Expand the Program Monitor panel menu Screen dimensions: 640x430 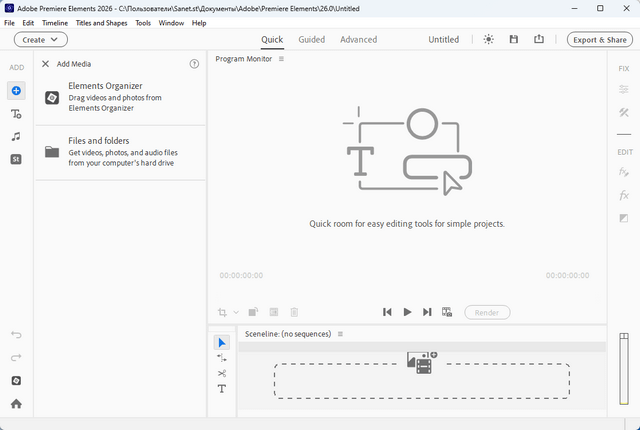pos(282,59)
